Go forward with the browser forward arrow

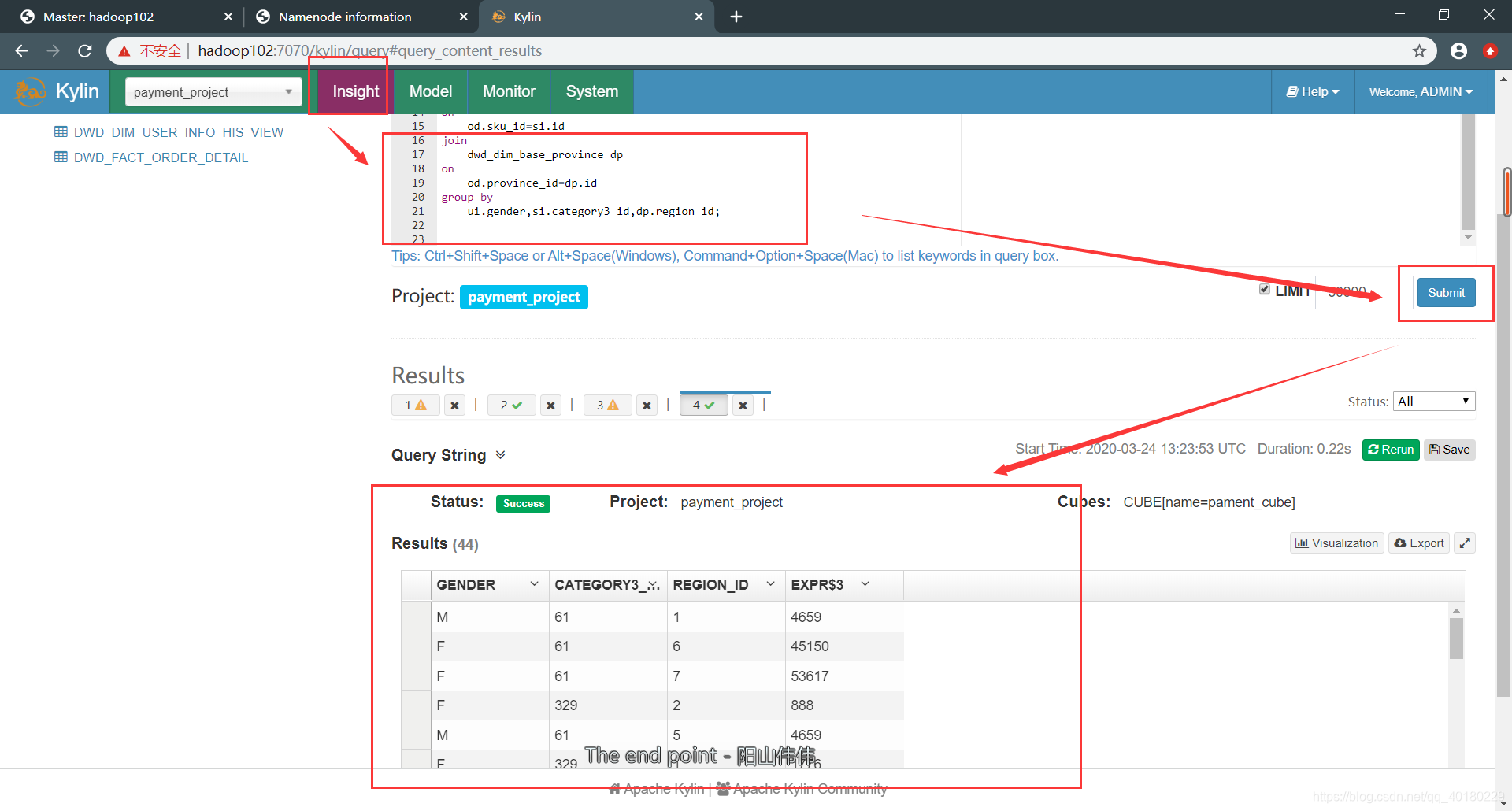coord(54,51)
